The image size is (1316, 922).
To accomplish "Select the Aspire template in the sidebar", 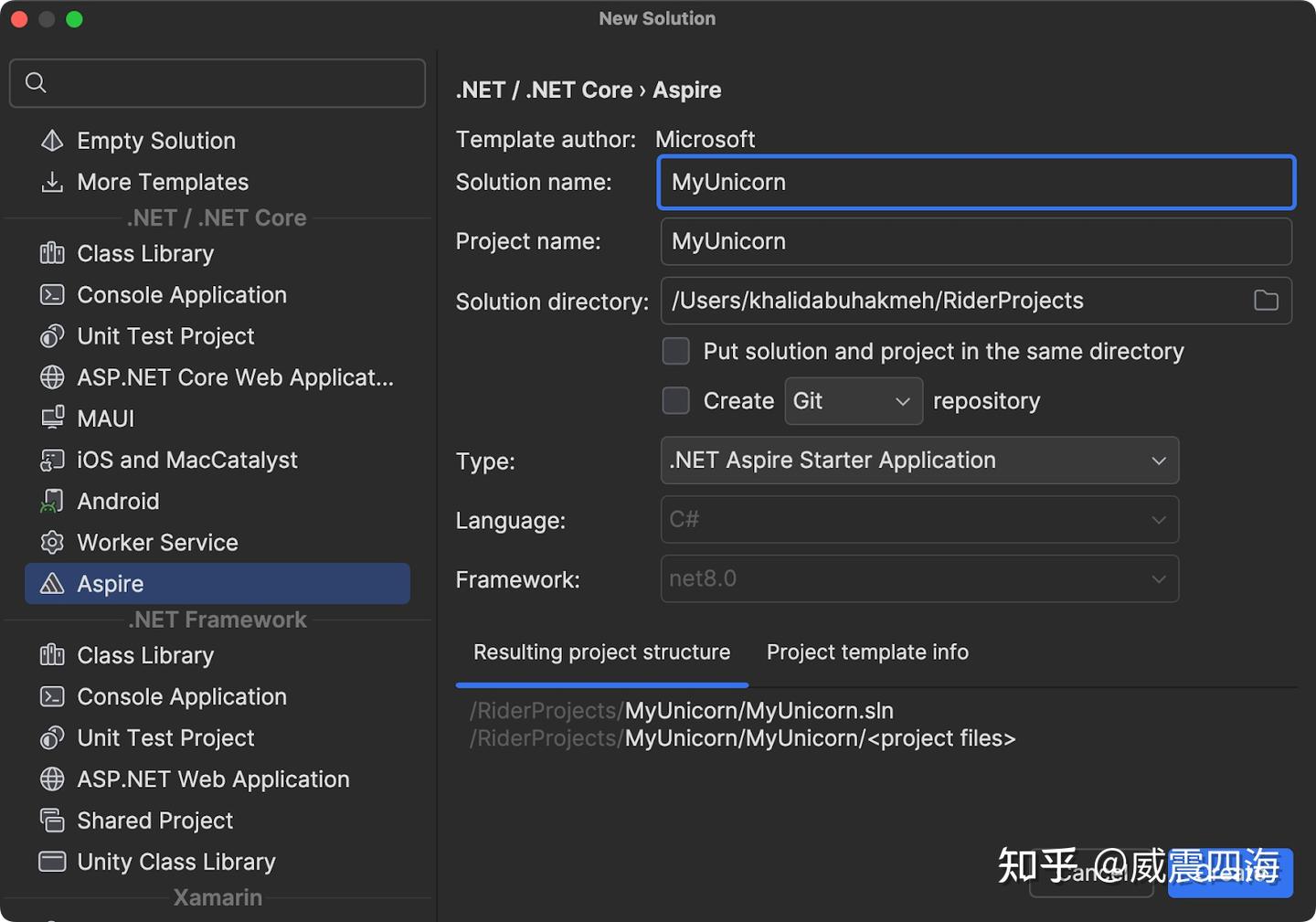I will tap(110, 583).
